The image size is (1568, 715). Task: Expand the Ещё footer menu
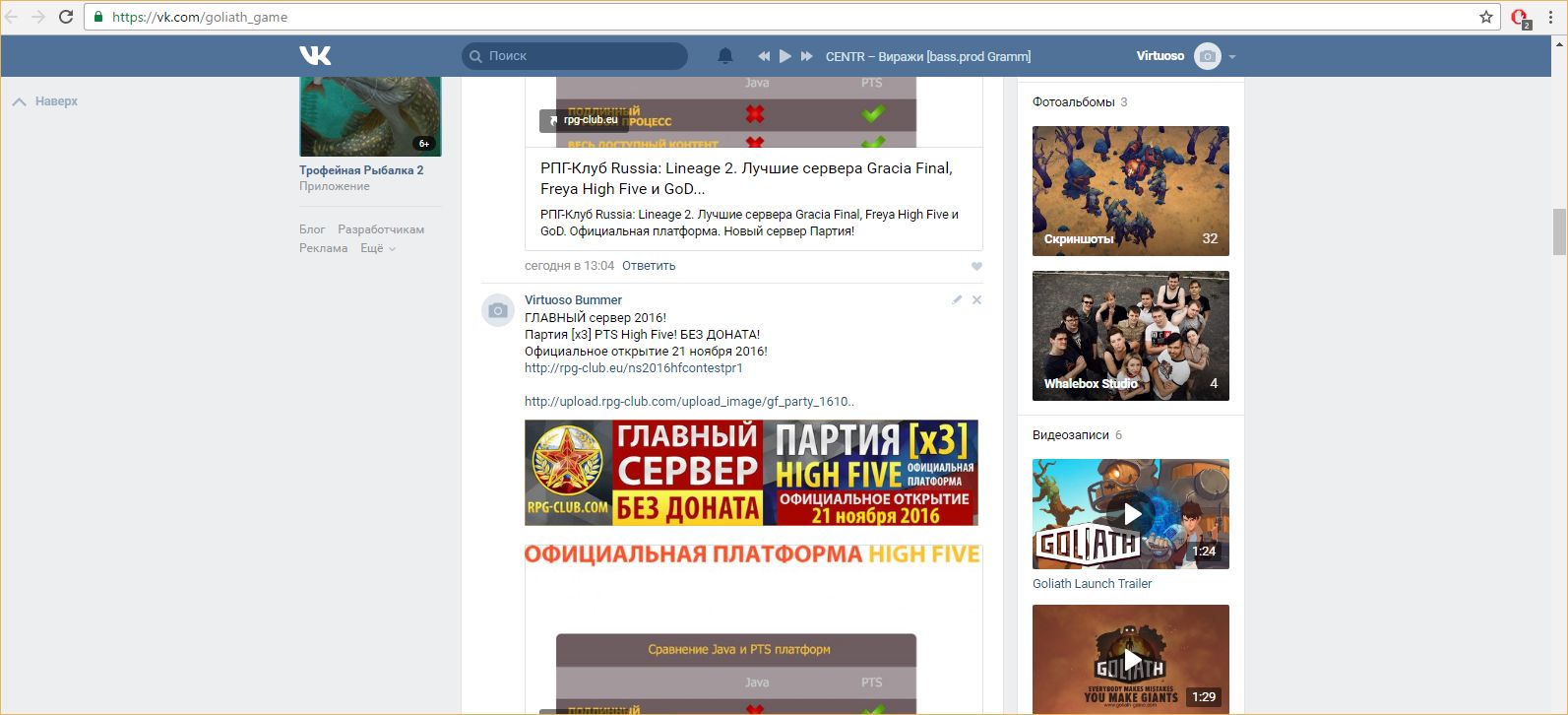click(377, 248)
